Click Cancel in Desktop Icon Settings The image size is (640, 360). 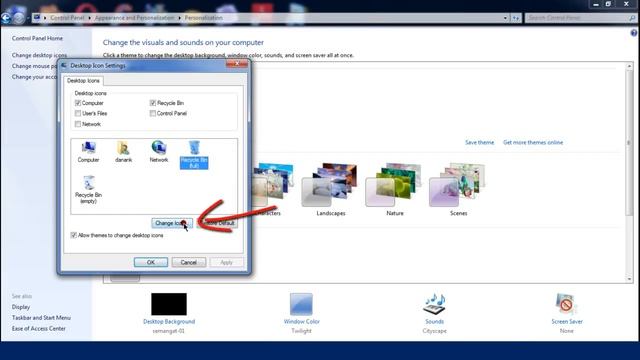pyautogui.click(x=189, y=262)
